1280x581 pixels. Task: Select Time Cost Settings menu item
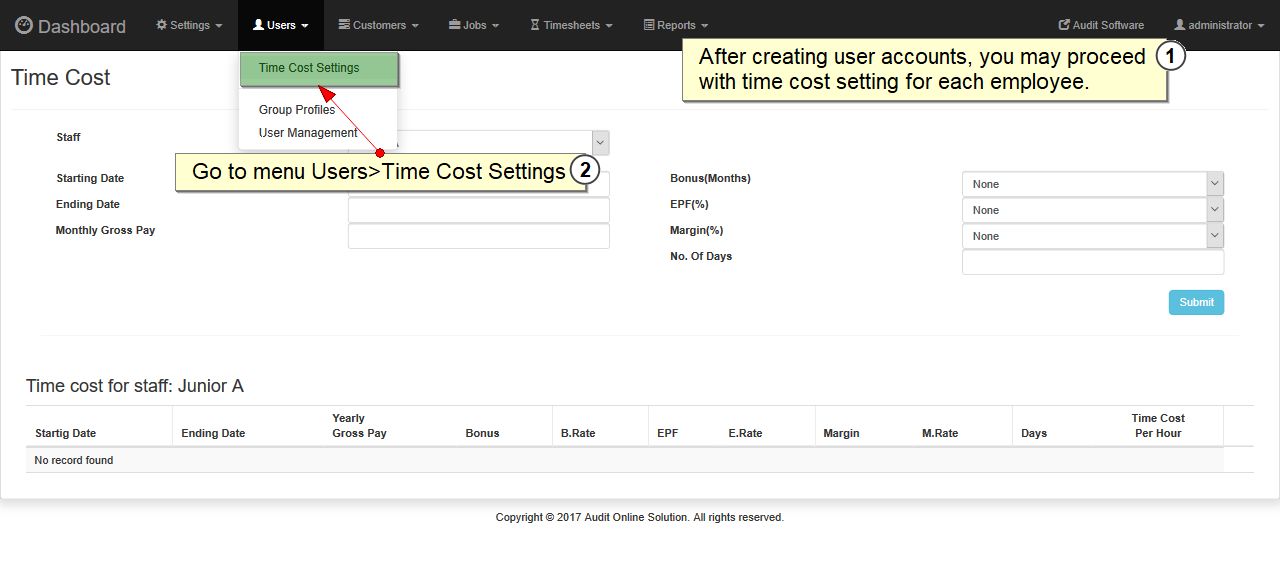click(309, 68)
